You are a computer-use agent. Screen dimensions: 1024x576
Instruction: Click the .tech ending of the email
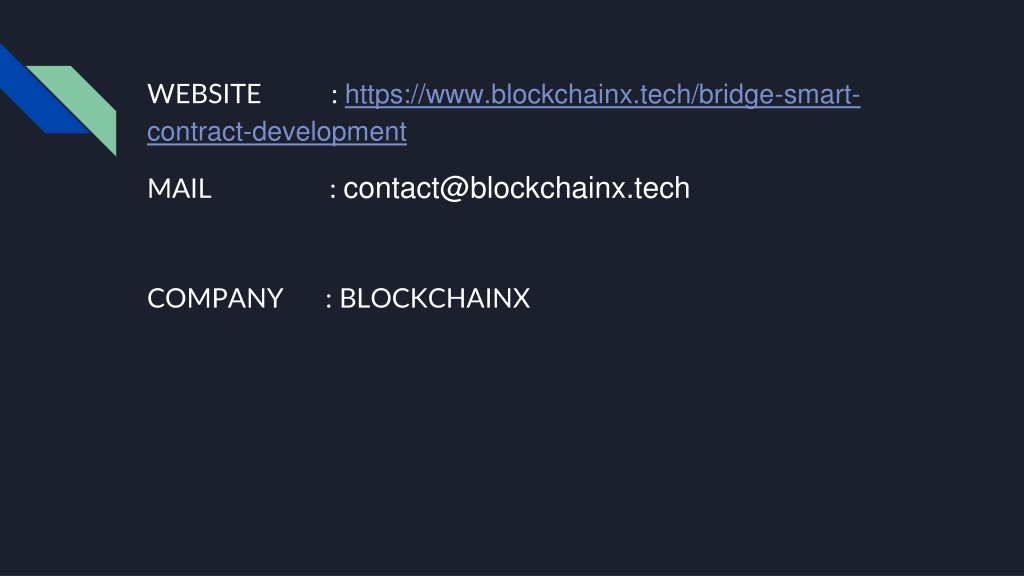point(659,189)
